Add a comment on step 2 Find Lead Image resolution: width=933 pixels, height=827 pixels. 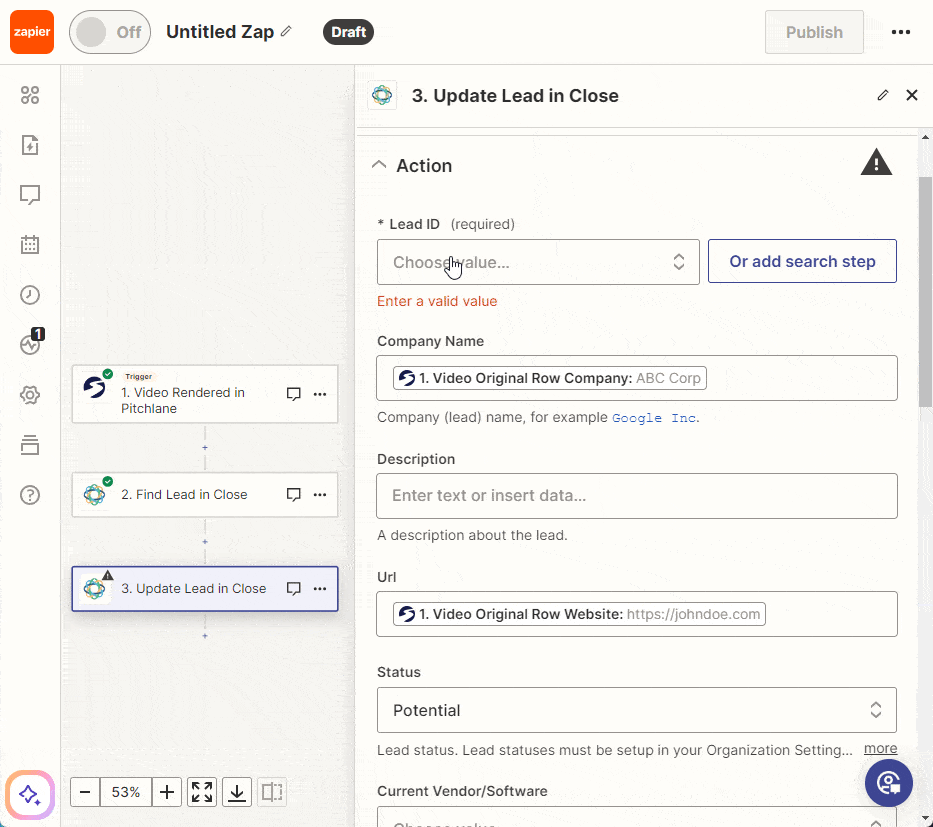[293, 494]
